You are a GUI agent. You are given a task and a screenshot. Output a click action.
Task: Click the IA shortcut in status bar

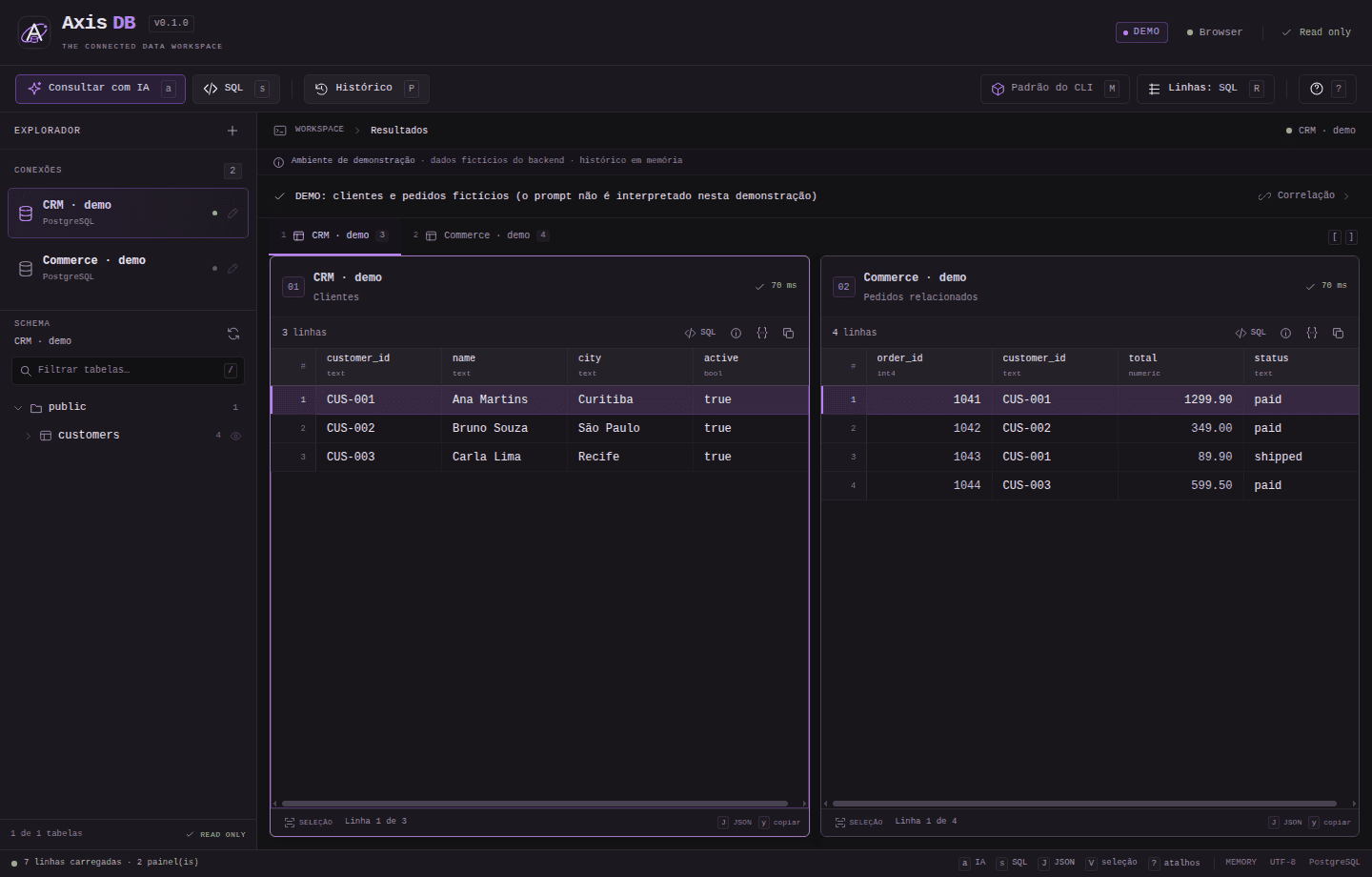[x=973, y=863]
